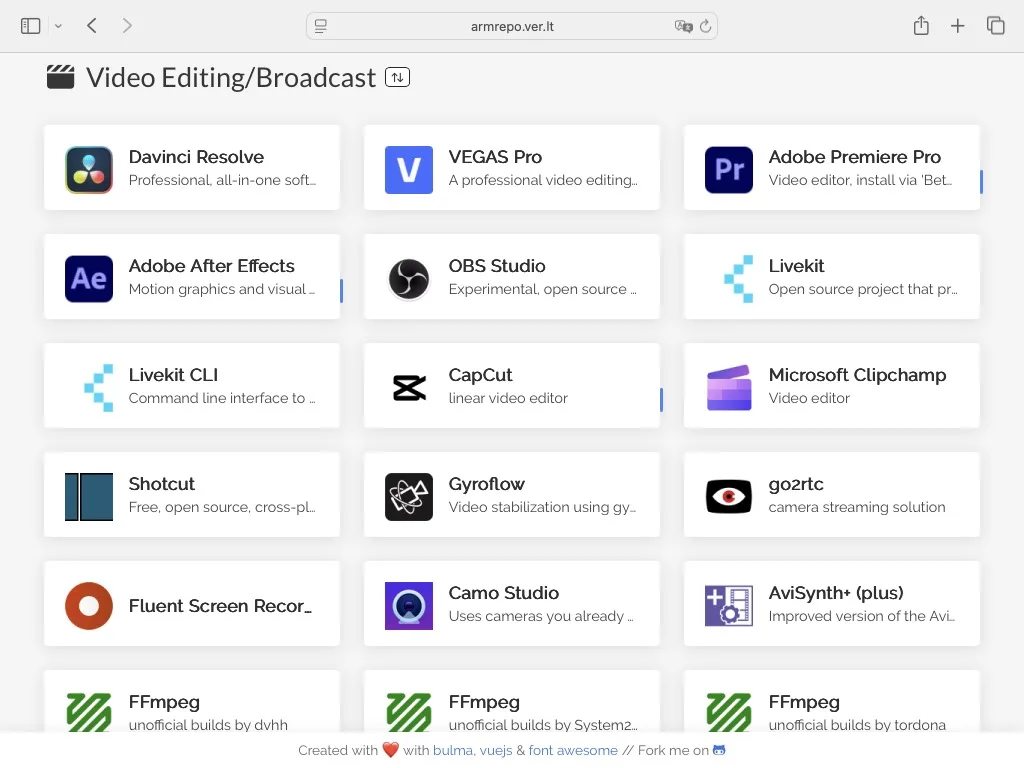Open the page reader icon in the address bar
The width and height of the screenshot is (1024, 768).
(x=321, y=26)
